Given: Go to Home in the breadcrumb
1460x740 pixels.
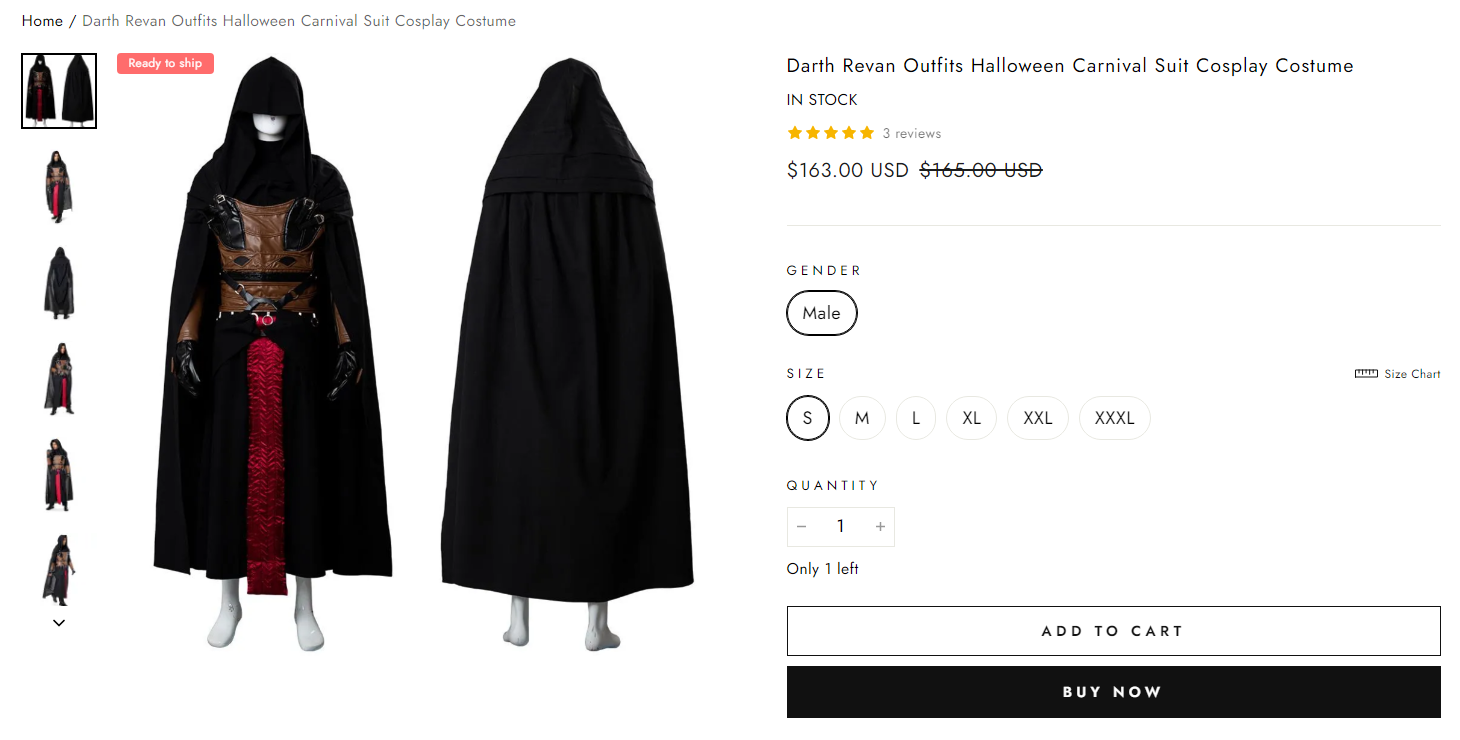Looking at the screenshot, I should tap(42, 21).
